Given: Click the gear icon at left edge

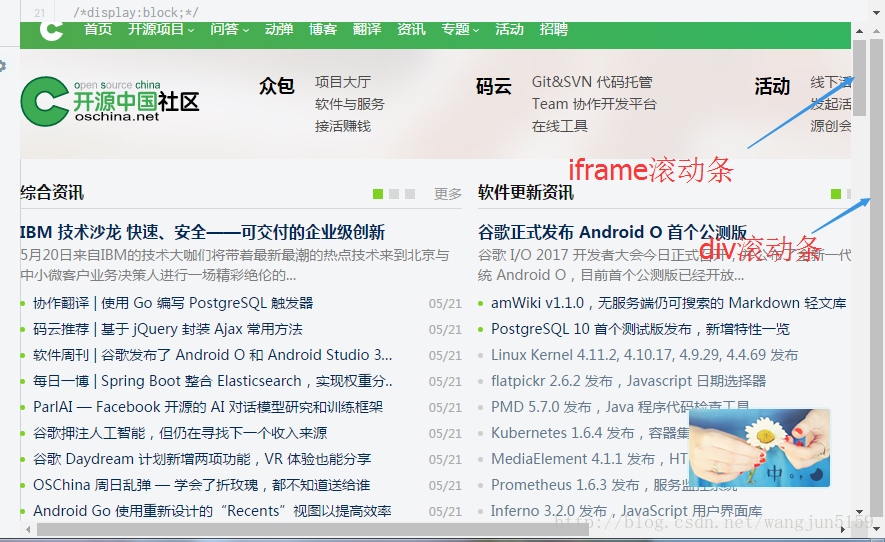Looking at the screenshot, I should (x=3, y=66).
